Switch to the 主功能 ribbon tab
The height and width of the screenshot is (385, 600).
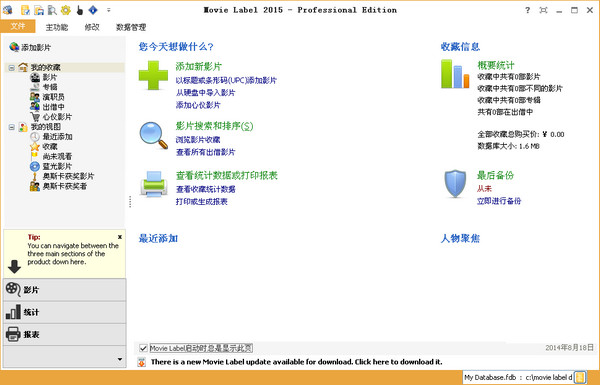[x=57, y=27]
